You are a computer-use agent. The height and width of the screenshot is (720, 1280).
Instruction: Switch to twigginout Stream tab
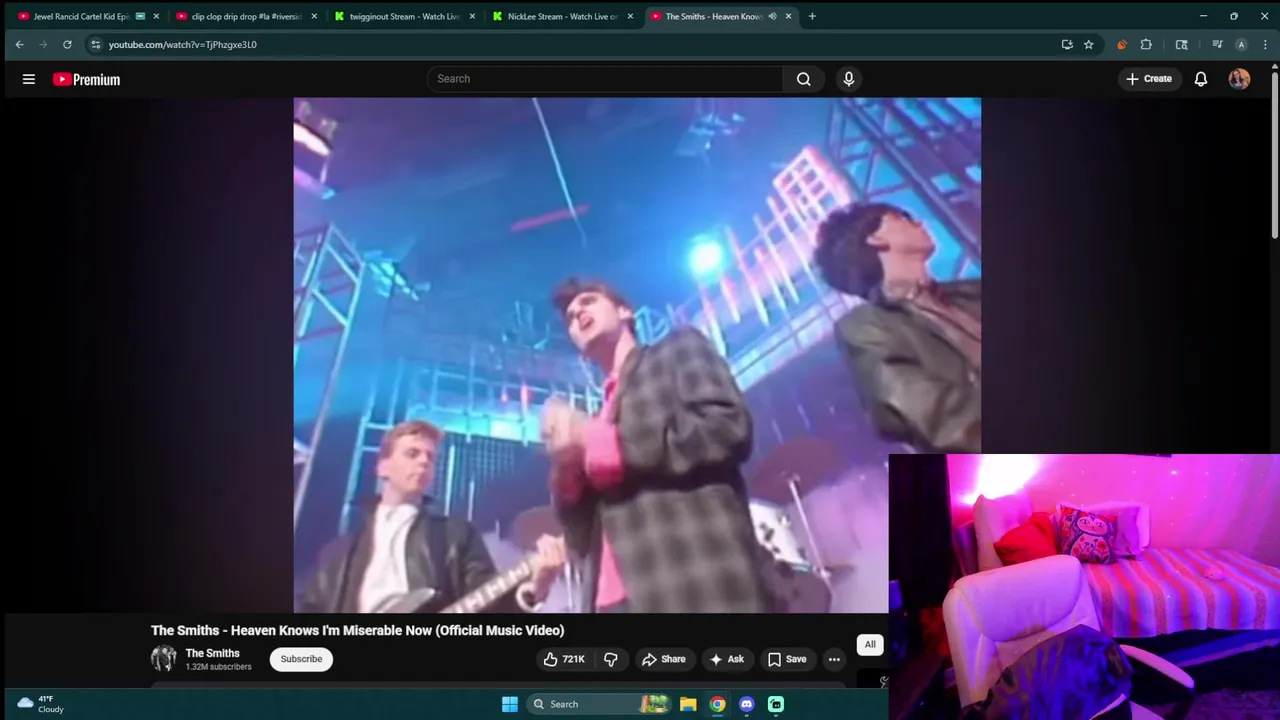point(405,16)
